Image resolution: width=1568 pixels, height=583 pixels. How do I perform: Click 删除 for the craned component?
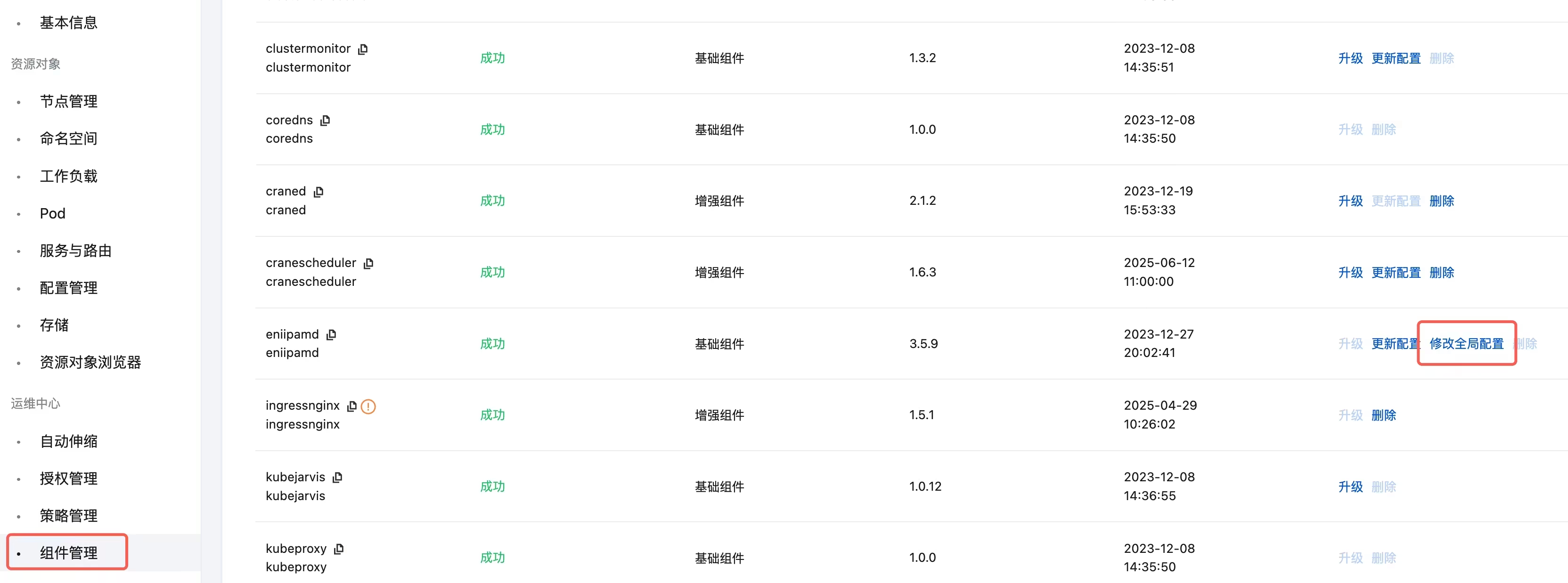1441,201
